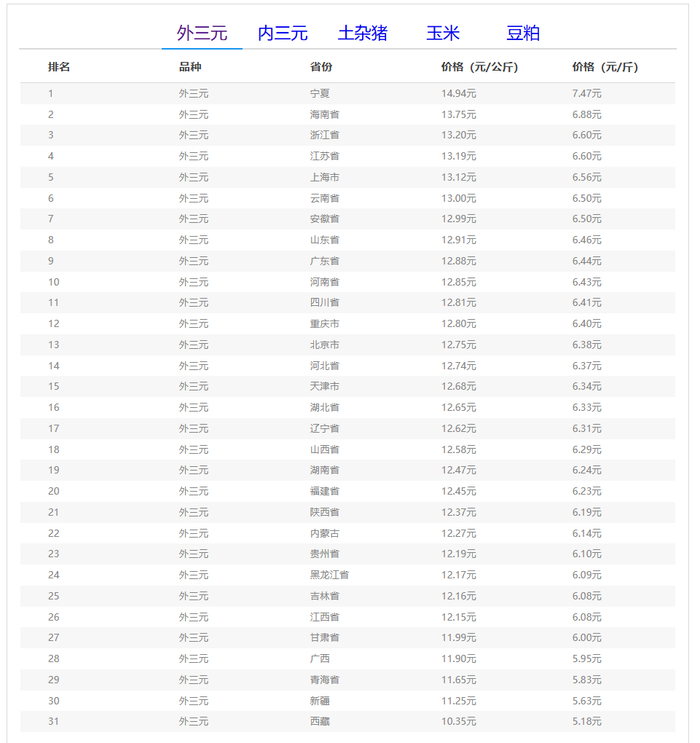Select province cell 吉林省
The height and width of the screenshot is (743, 700).
click(x=325, y=596)
